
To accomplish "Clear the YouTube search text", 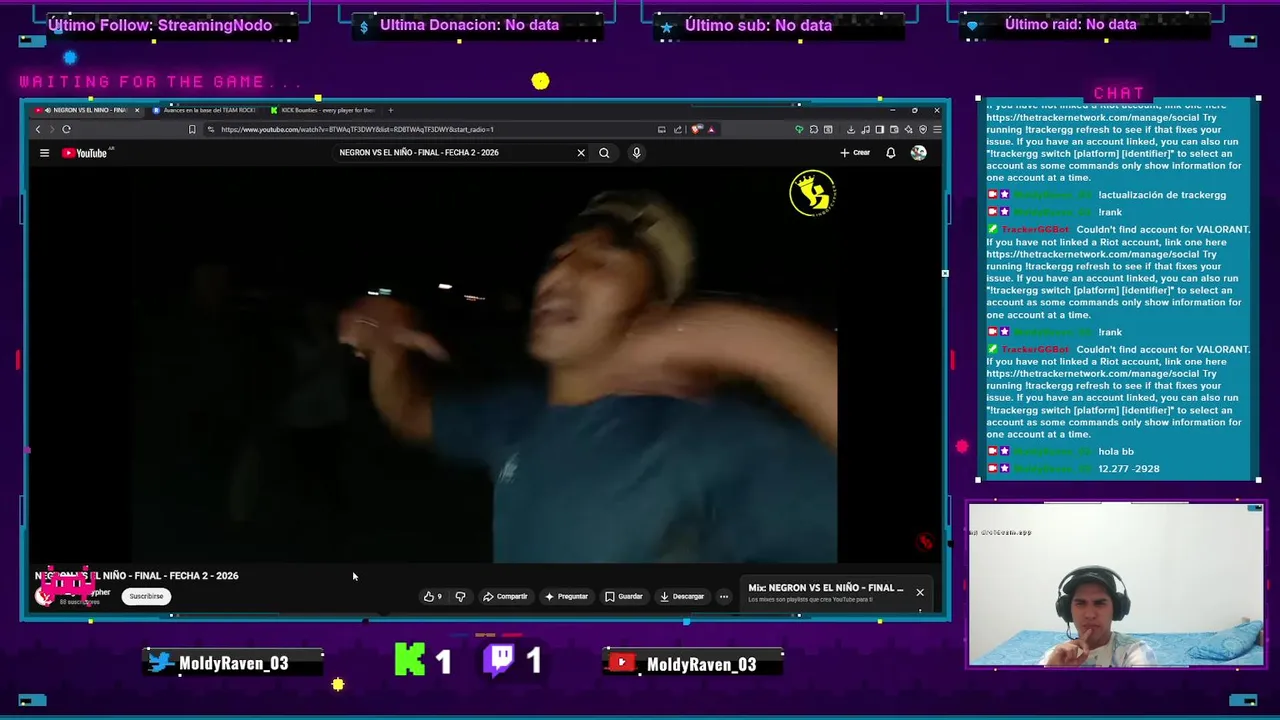I will 581,153.
